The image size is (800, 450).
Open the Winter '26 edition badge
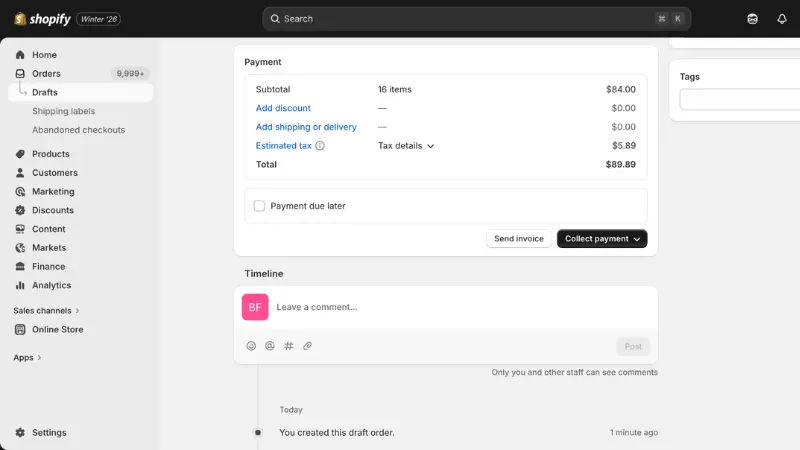point(98,19)
